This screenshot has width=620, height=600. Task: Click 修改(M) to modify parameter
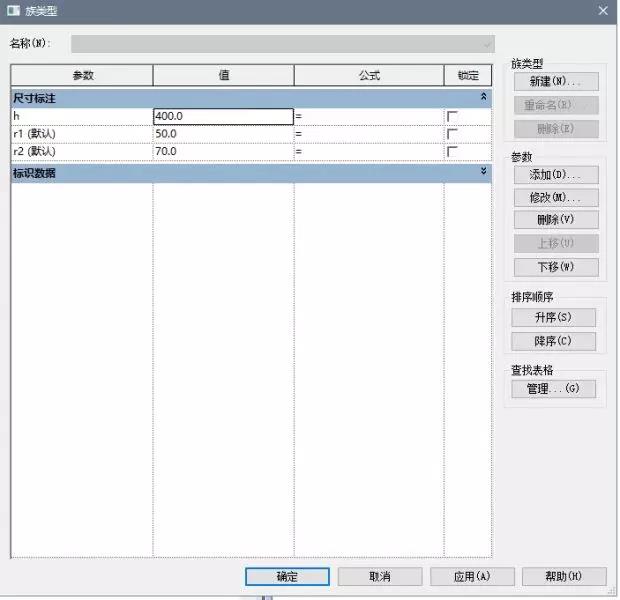[x=556, y=197]
